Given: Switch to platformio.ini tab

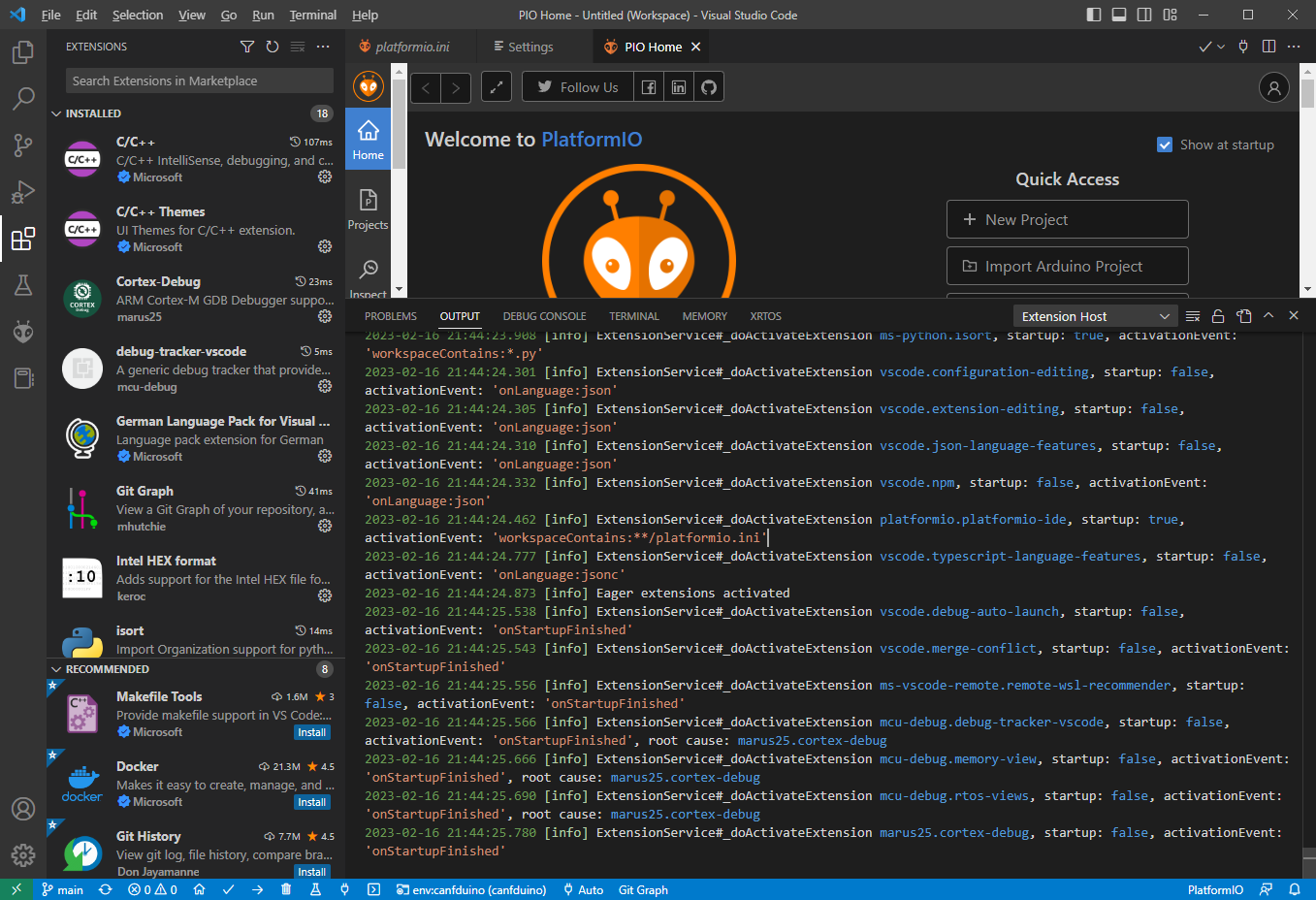Looking at the screenshot, I should point(412,47).
